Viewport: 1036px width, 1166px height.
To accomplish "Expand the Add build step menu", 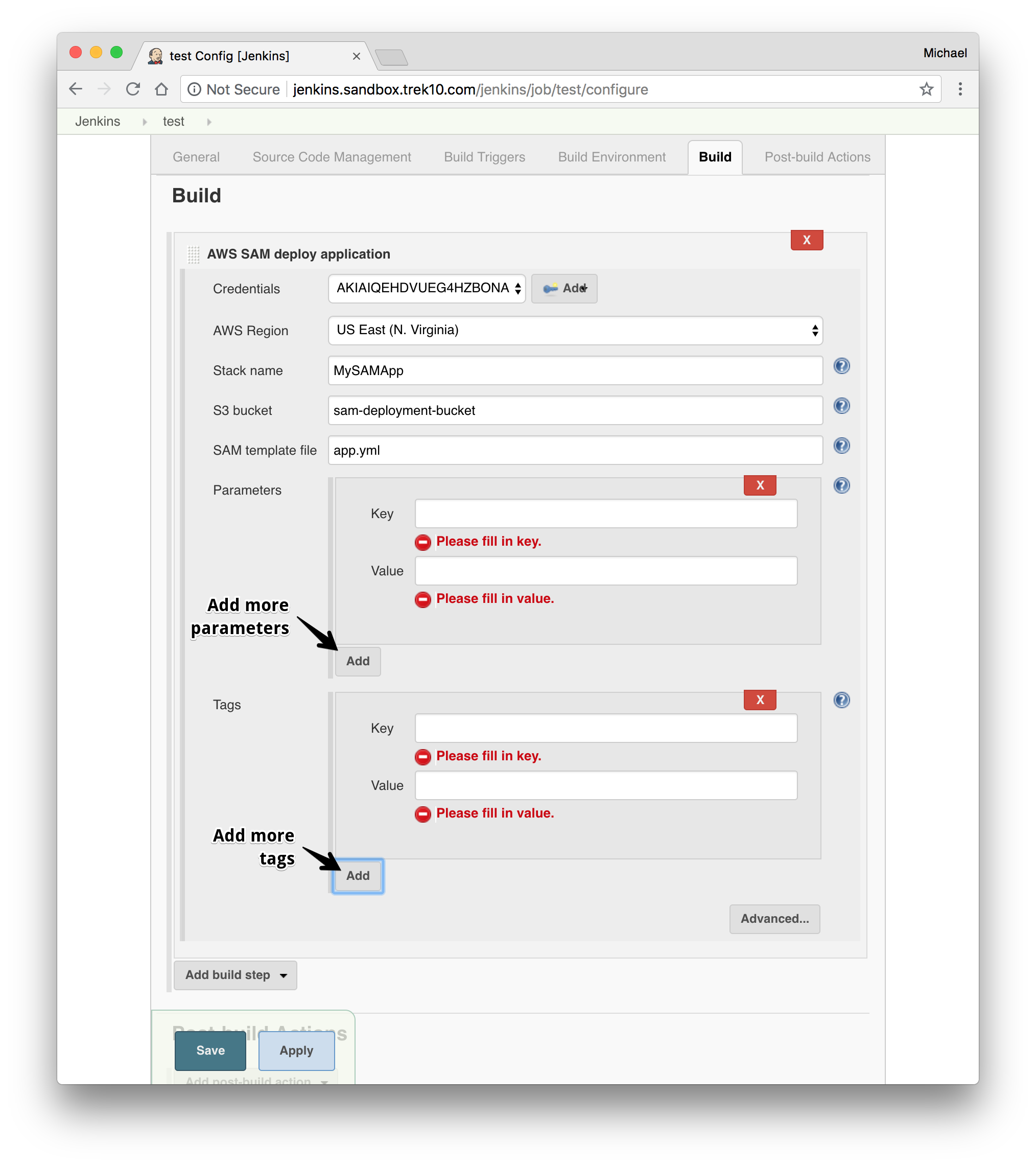I will (x=235, y=975).
